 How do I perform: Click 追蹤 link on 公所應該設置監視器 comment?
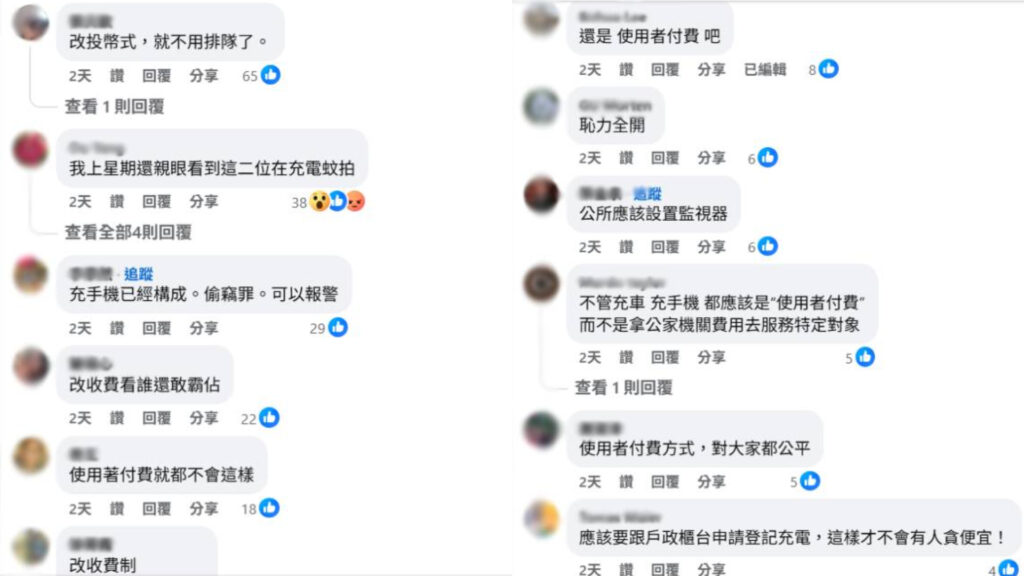pyautogui.click(x=647, y=194)
